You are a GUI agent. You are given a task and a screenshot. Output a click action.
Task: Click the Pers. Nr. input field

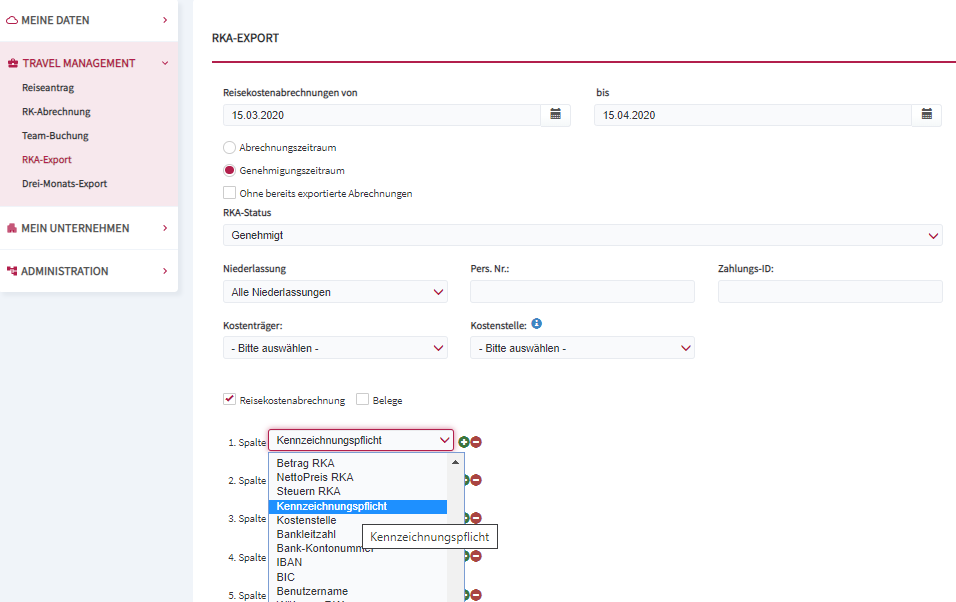click(582, 292)
